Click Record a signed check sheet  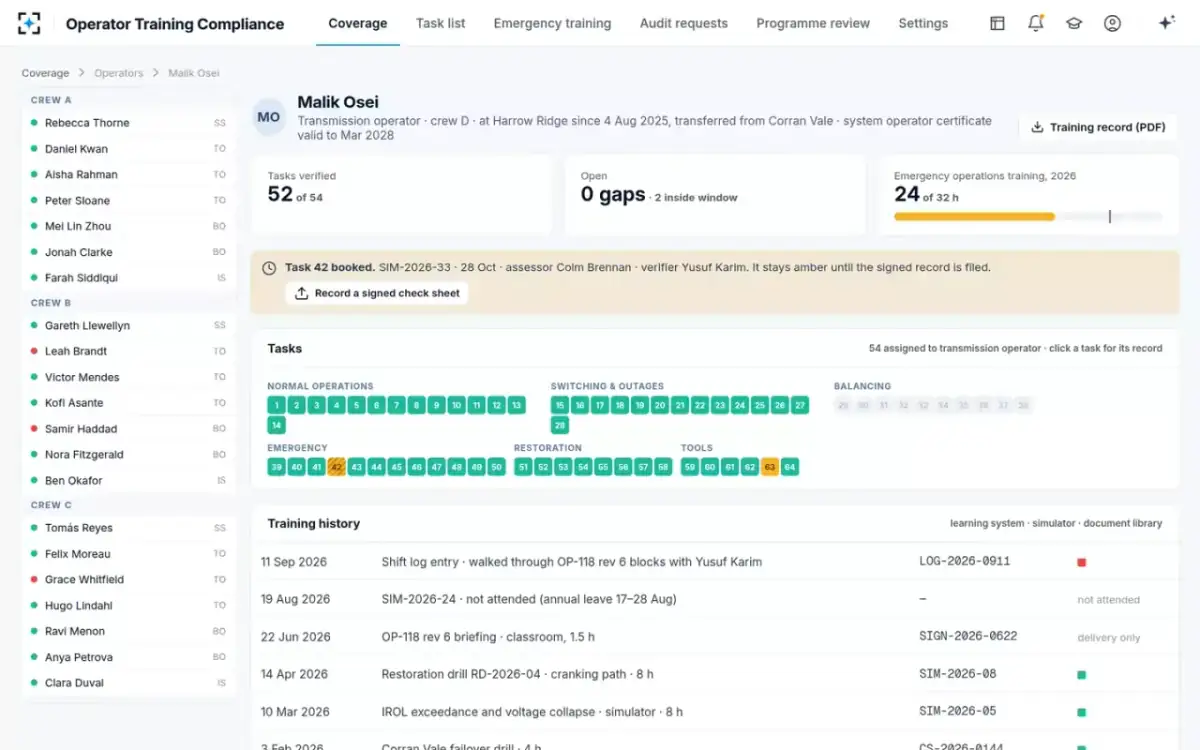(377, 293)
